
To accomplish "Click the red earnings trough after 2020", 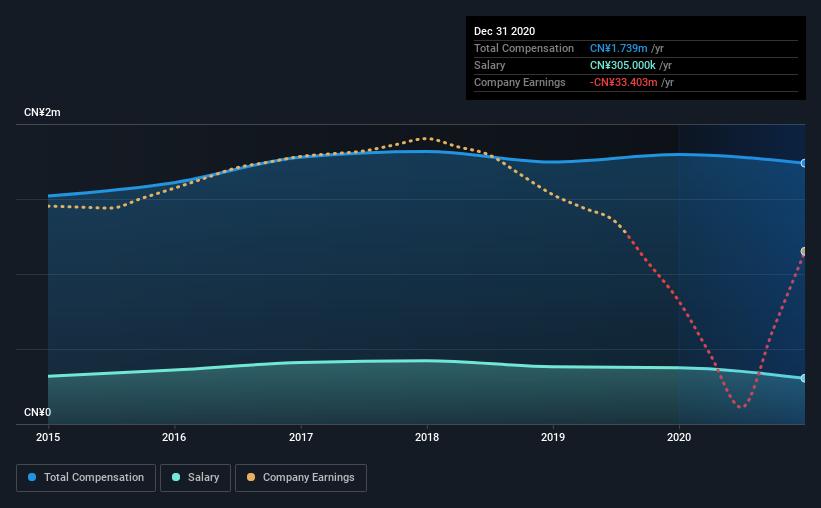I will (x=741, y=406).
